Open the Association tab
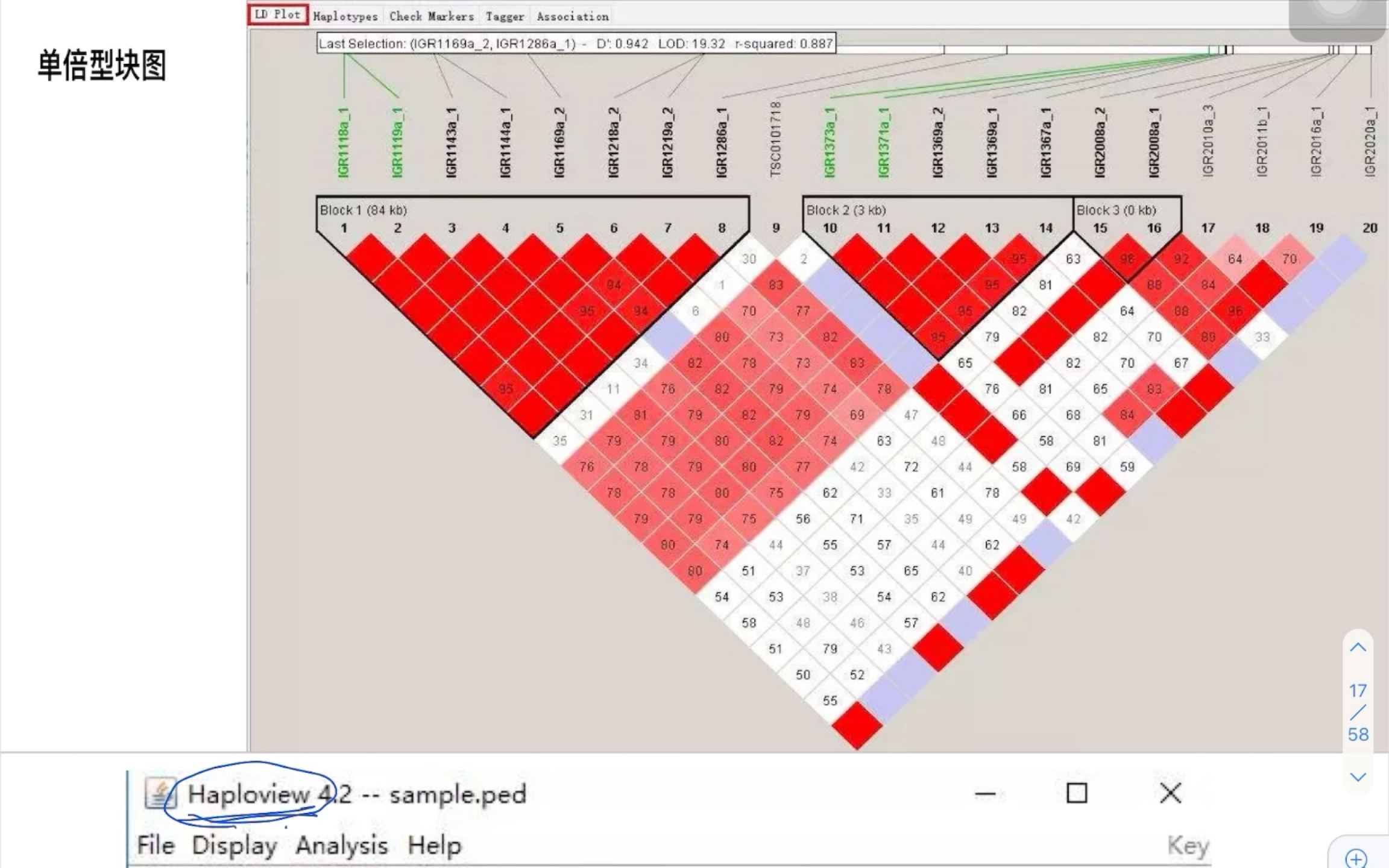Screen dimensions: 1389x868 573,16
